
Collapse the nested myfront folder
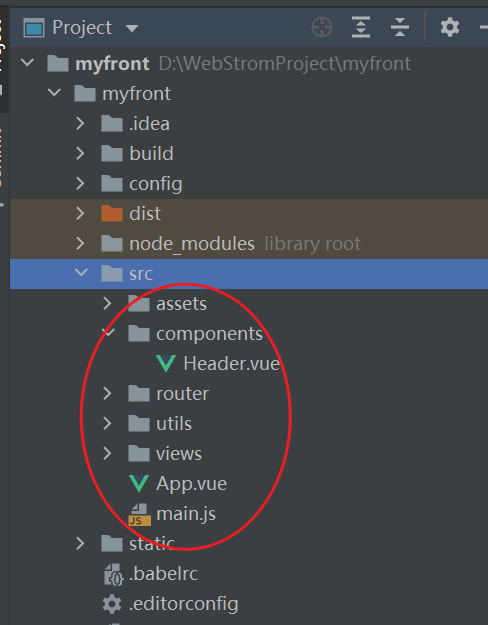[54, 92]
